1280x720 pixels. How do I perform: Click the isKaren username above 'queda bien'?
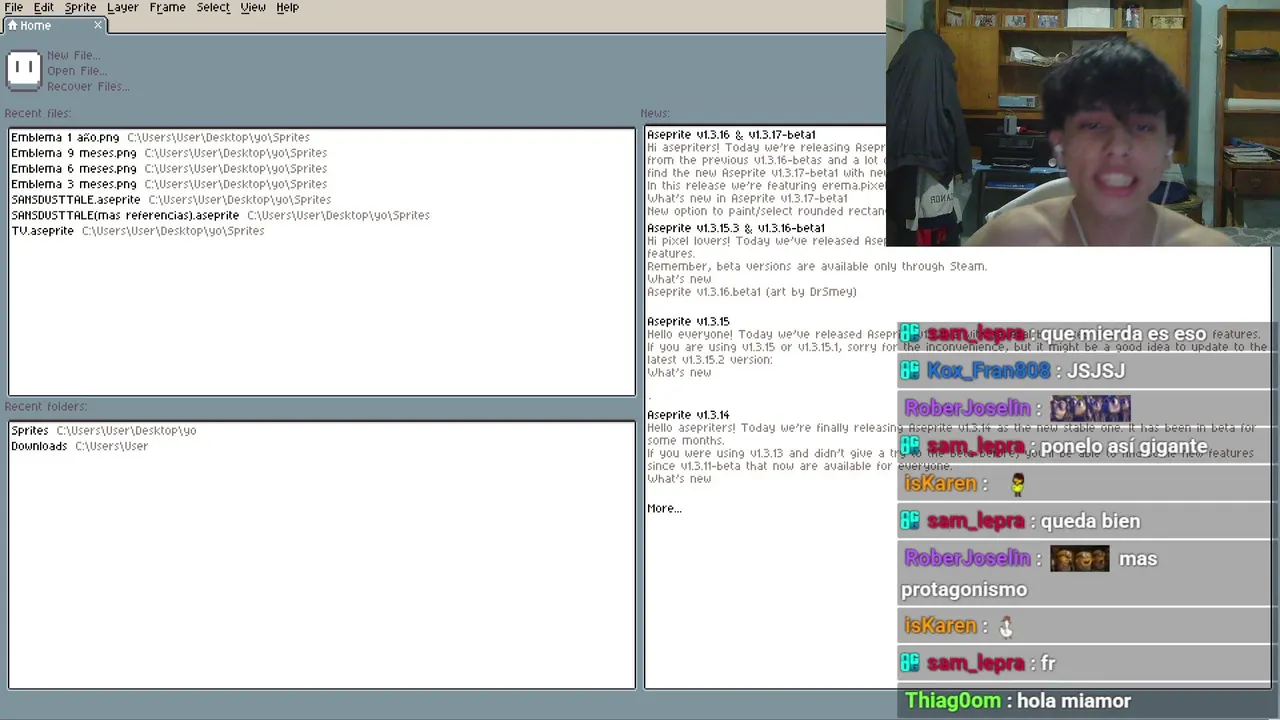(940, 484)
